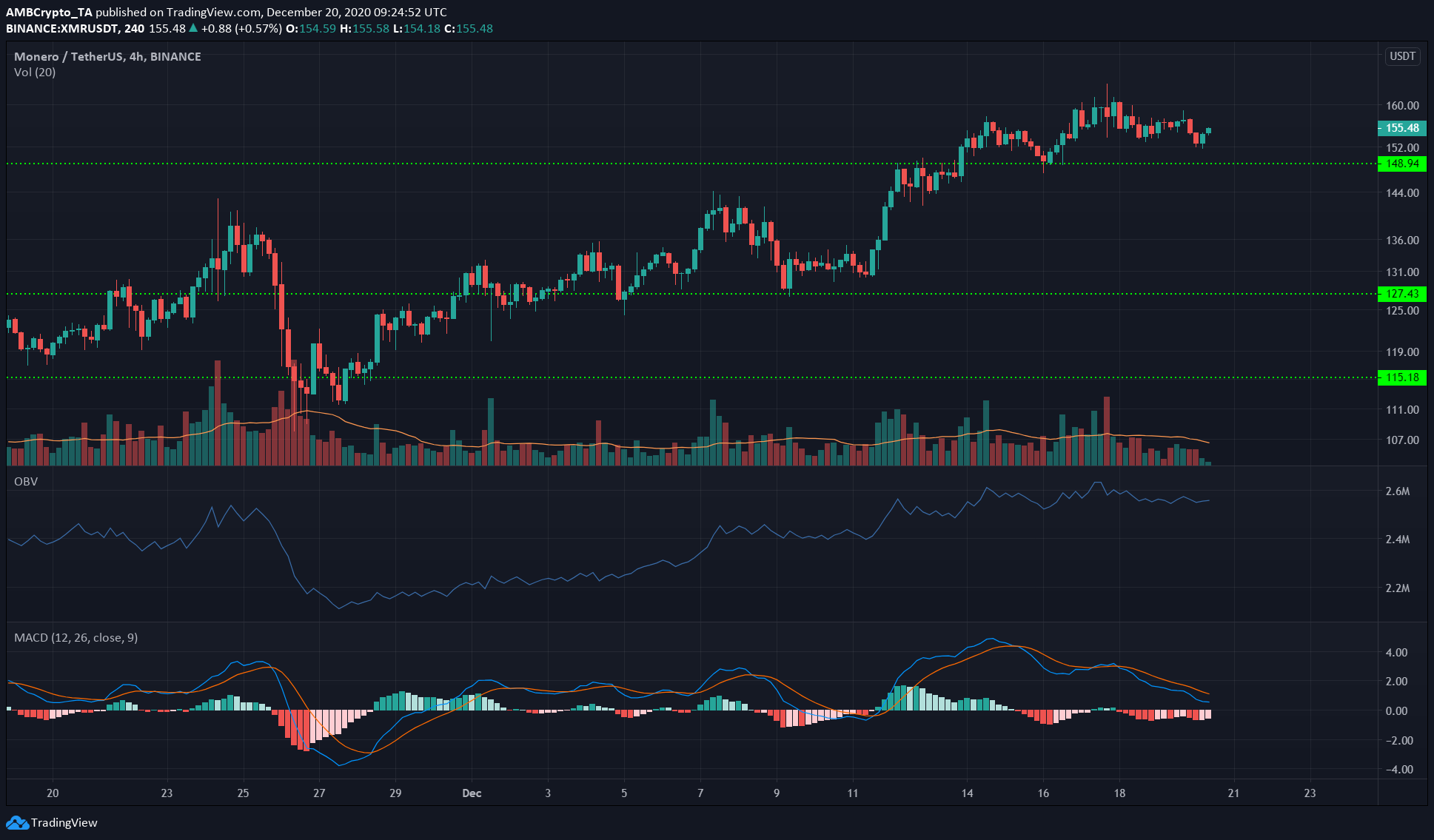The image size is (1434, 840).
Task: Click the TradingView cloud logo icon
Action: 17,822
